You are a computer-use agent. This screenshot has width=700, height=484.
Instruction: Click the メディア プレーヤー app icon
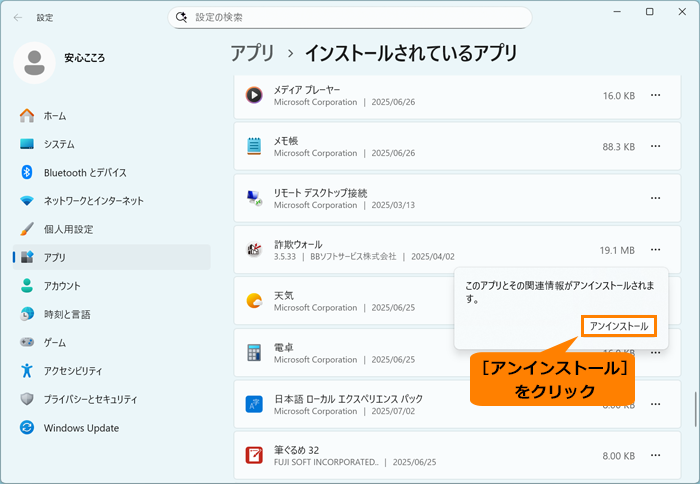[254, 95]
